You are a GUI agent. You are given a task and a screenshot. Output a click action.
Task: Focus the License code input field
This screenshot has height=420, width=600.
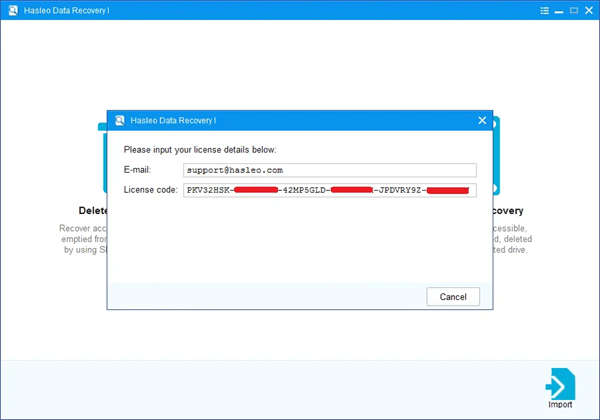tap(330, 190)
